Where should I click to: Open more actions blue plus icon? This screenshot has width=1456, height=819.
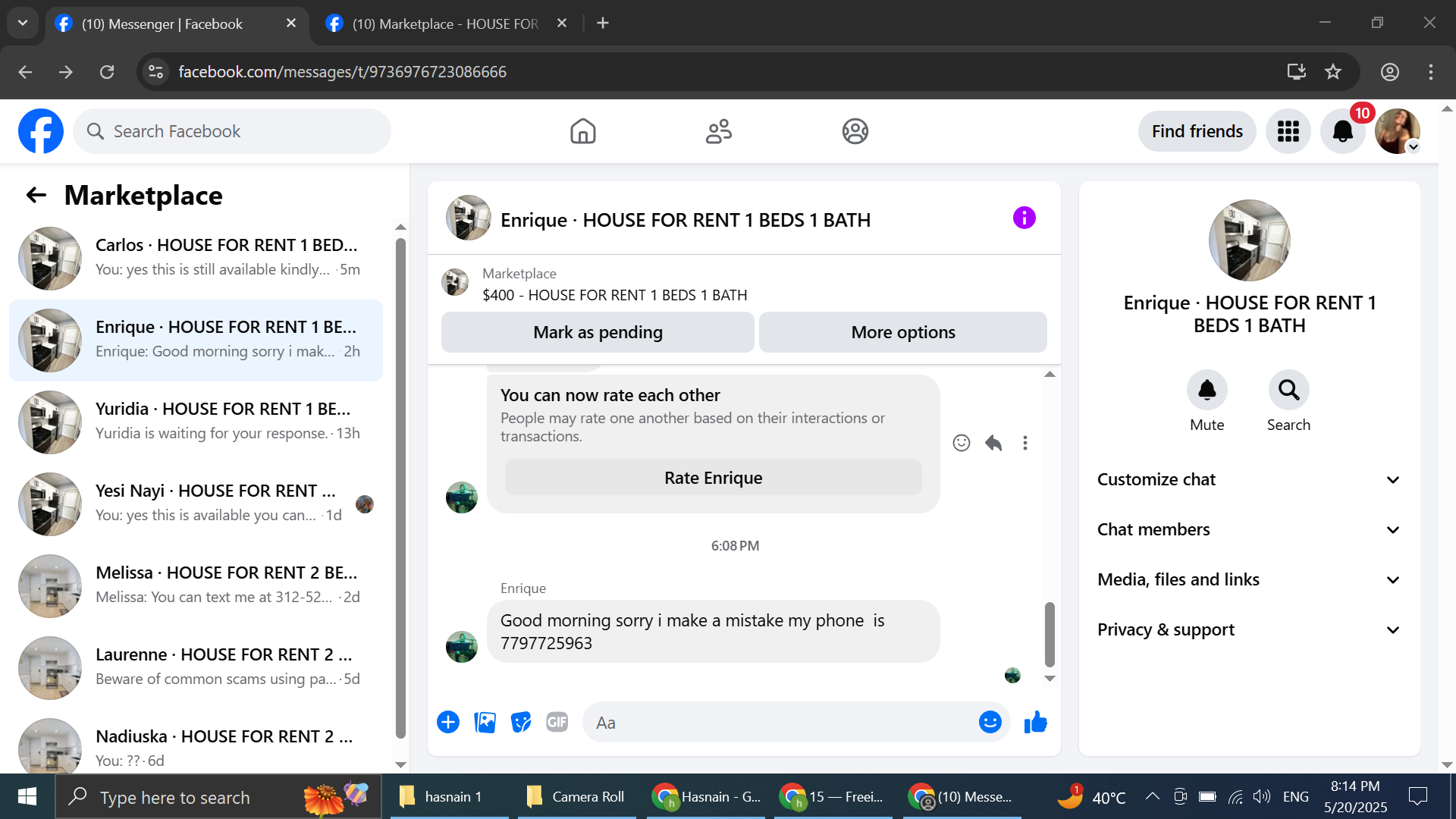tap(448, 723)
